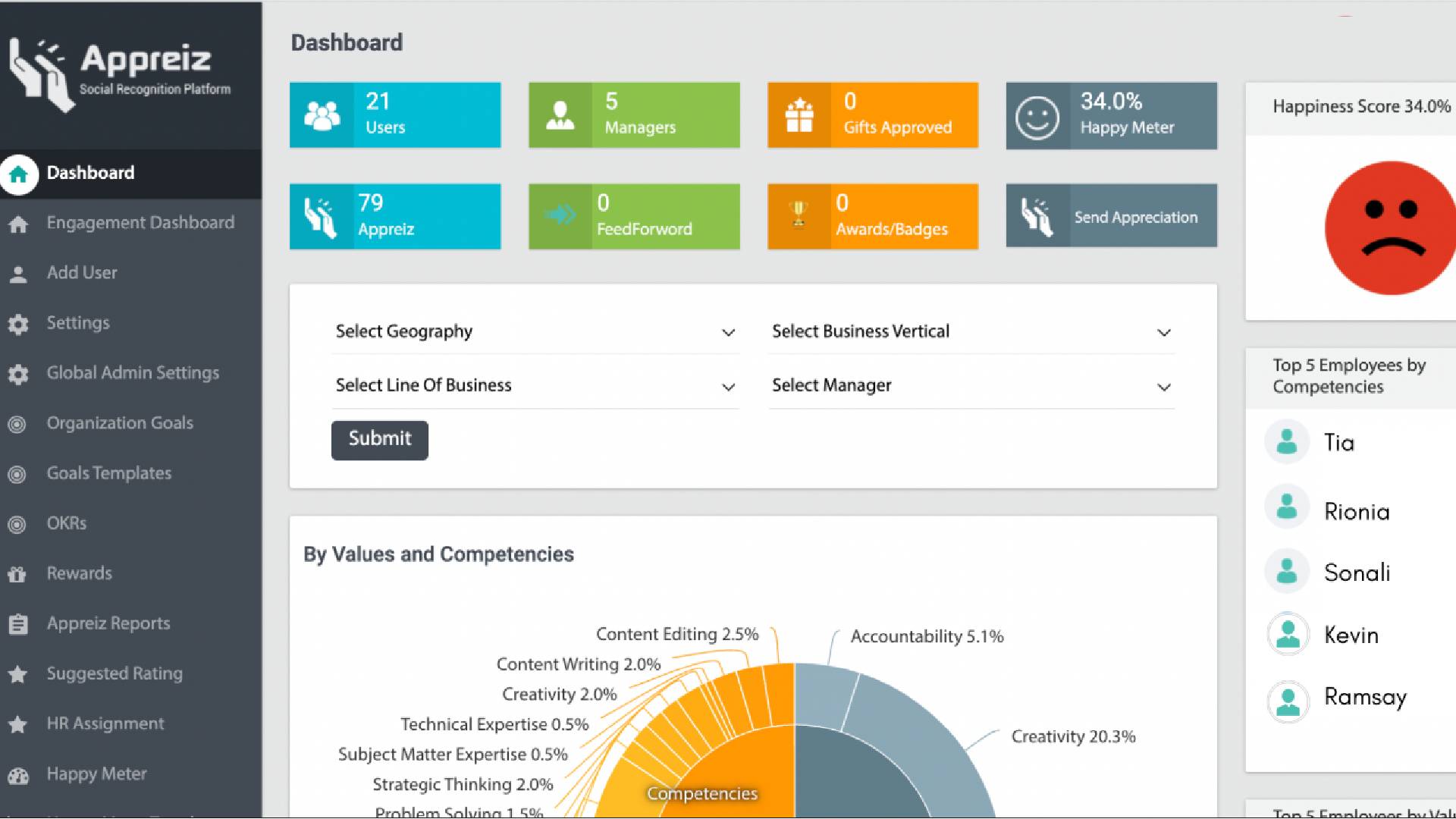1456x819 pixels.
Task: Open Organization Goals menu item
Action: 130,424
